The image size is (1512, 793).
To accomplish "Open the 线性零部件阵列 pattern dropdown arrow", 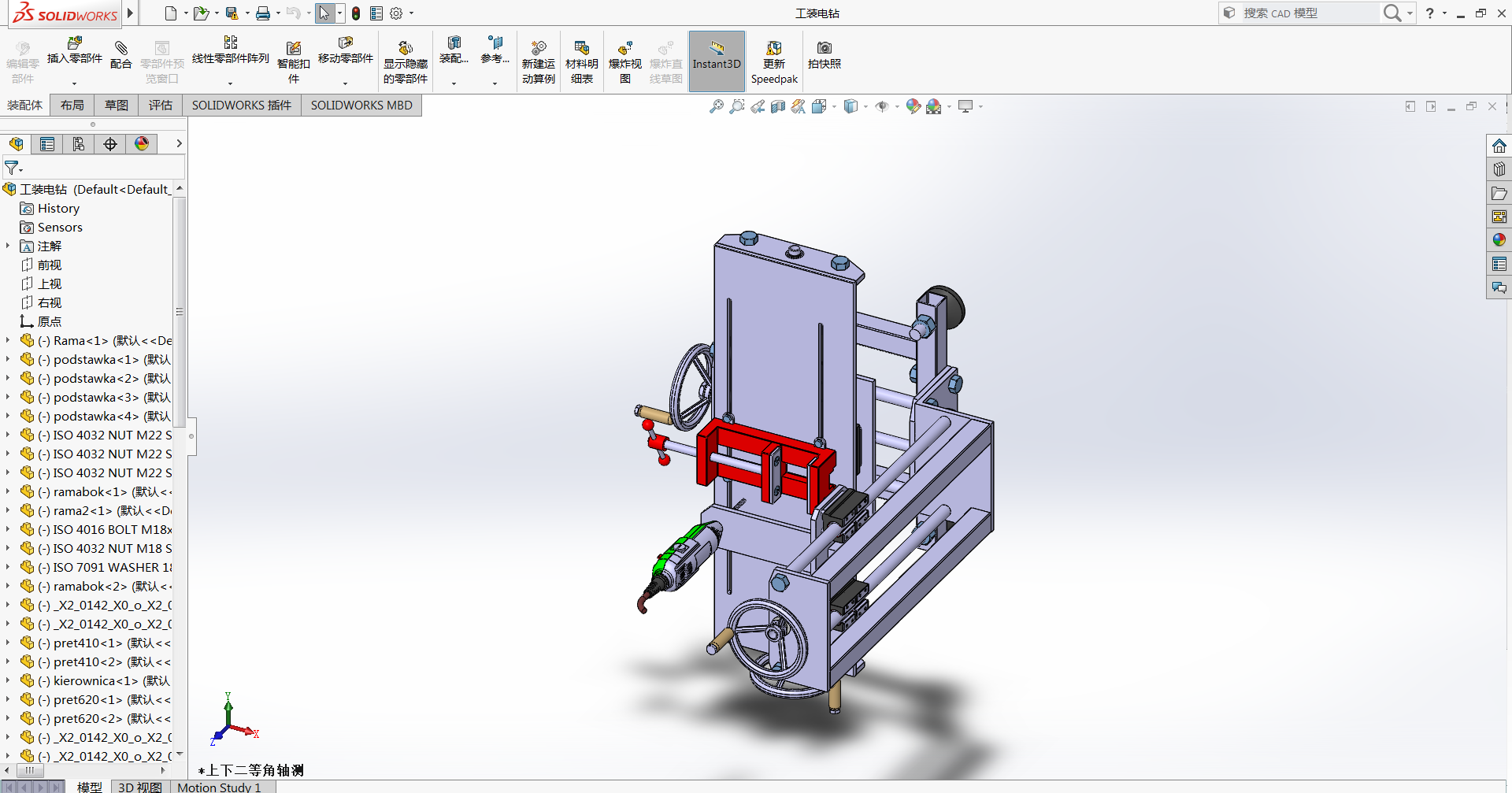I will (x=231, y=83).
